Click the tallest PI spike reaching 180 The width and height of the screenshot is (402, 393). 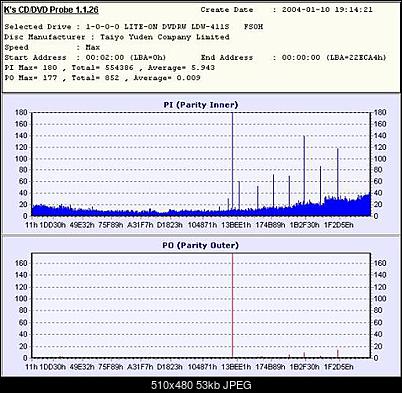tap(232, 162)
